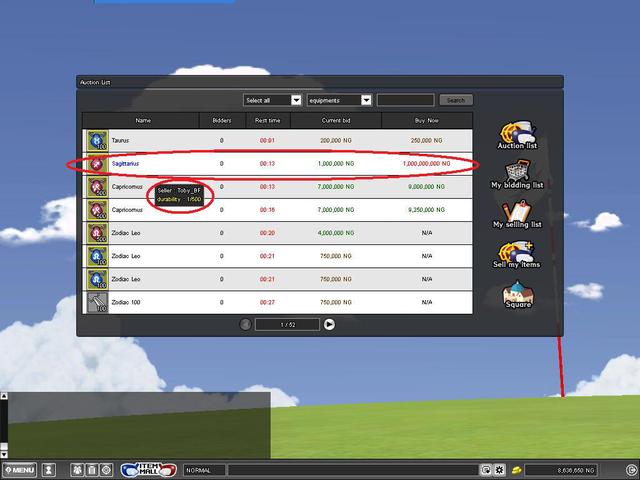The height and width of the screenshot is (480, 640).
Task: Open the MENU button
Action: point(19,470)
